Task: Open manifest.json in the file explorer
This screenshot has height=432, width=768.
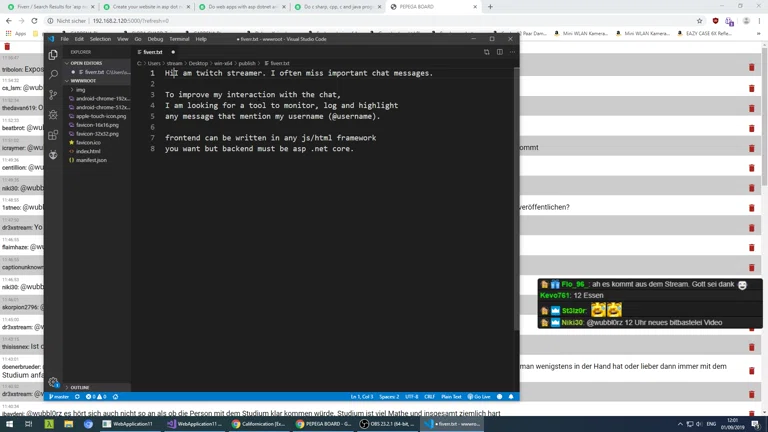Action: [x=91, y=160]
